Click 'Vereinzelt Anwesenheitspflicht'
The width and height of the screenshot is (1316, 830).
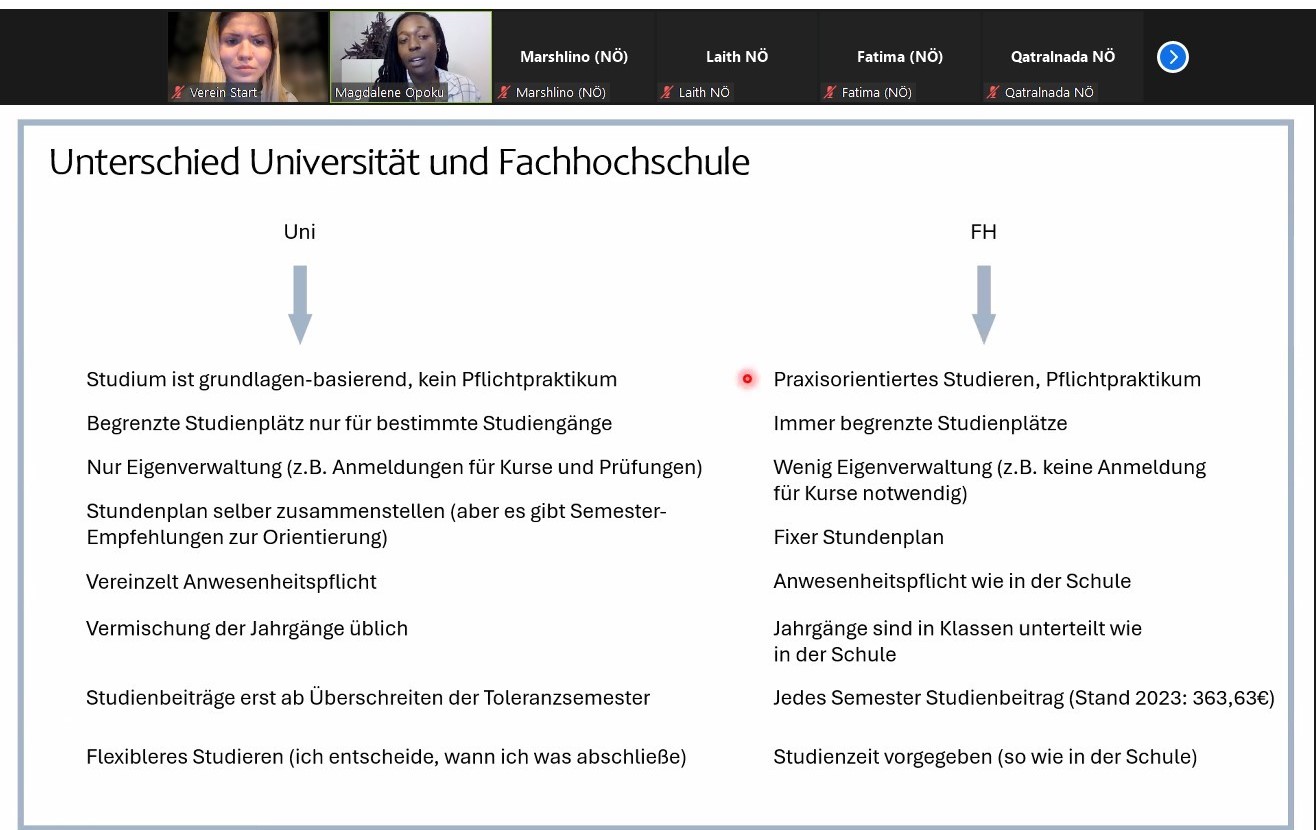coord(231,581)
